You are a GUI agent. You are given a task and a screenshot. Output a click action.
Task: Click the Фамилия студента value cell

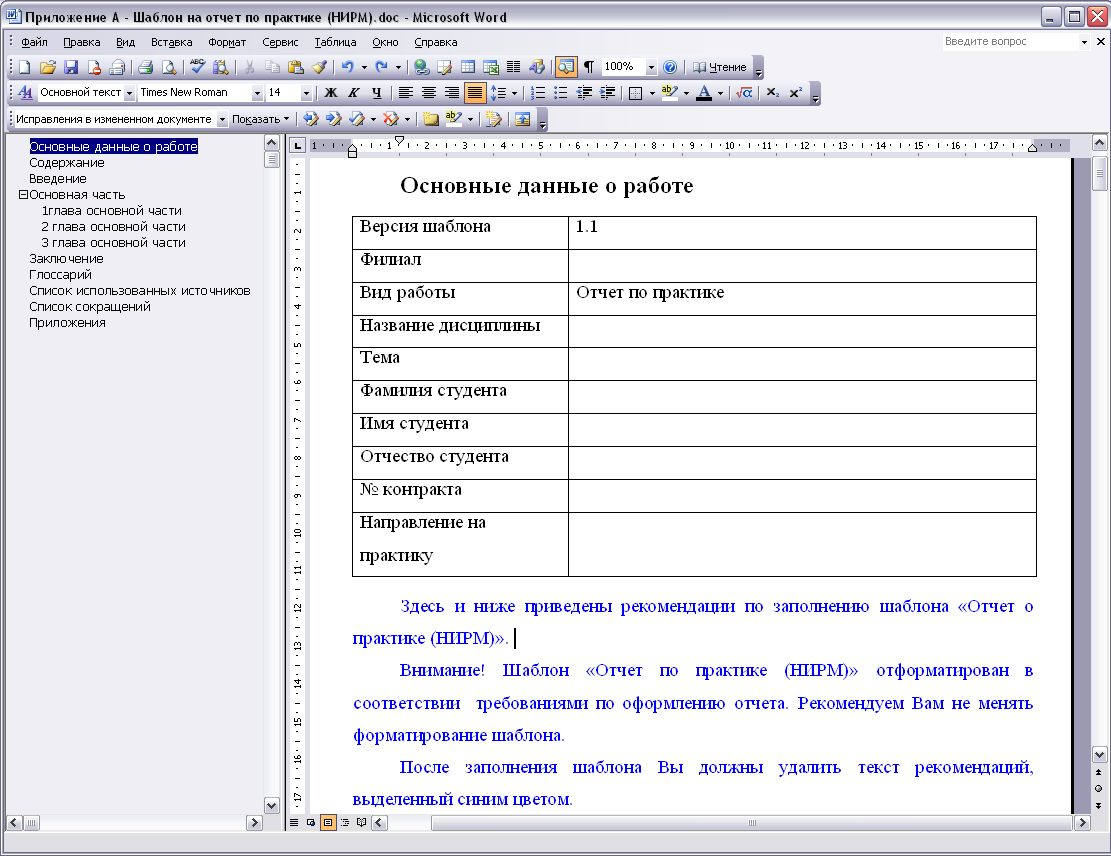[802, 397]
